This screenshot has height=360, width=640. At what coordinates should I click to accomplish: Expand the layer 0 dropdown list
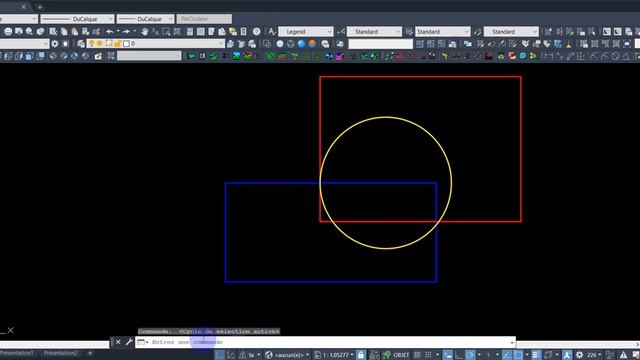tap(220, 43)
